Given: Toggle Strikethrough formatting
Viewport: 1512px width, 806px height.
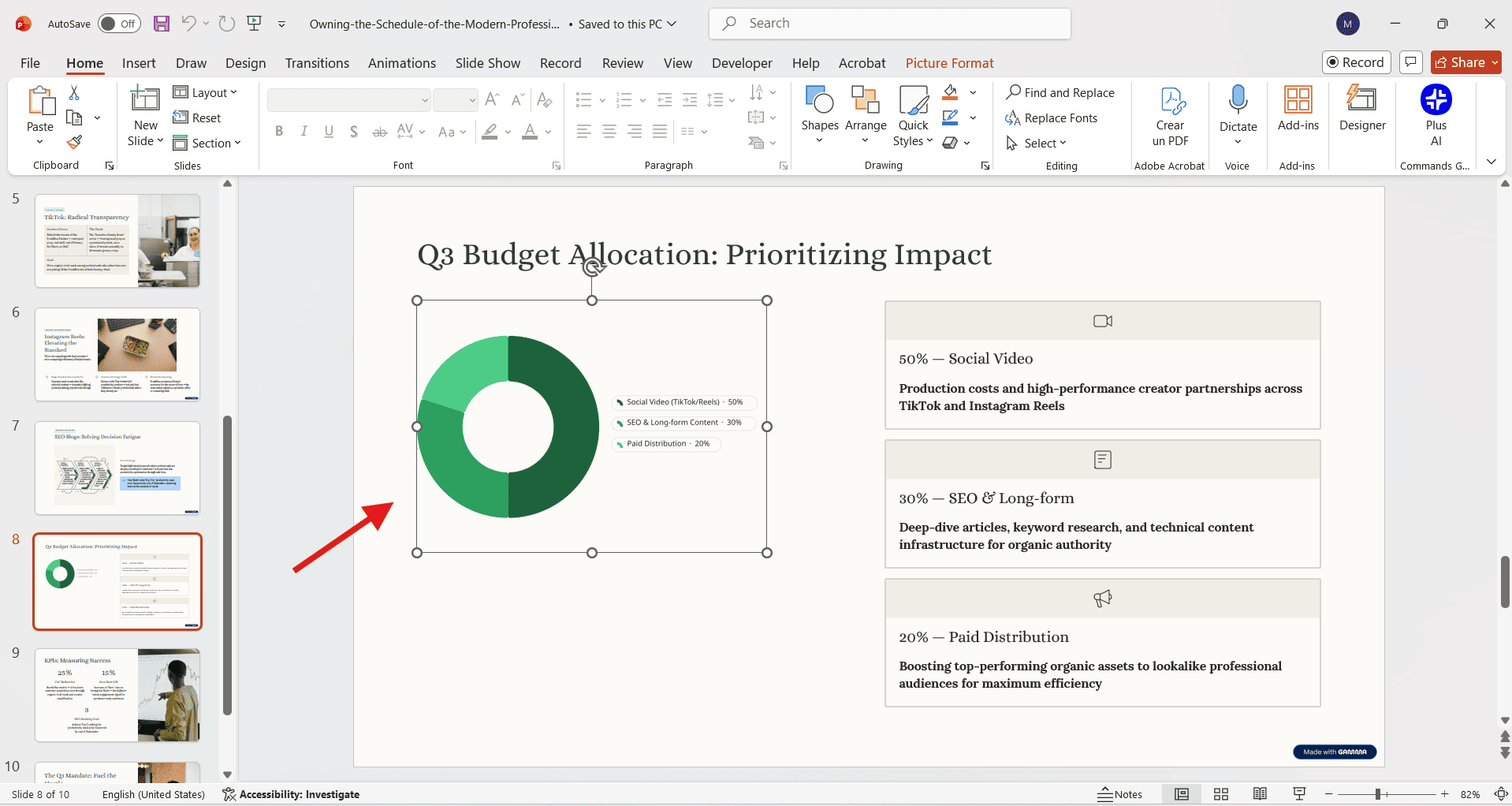Looking at the screenshot, I should point(379,132).
